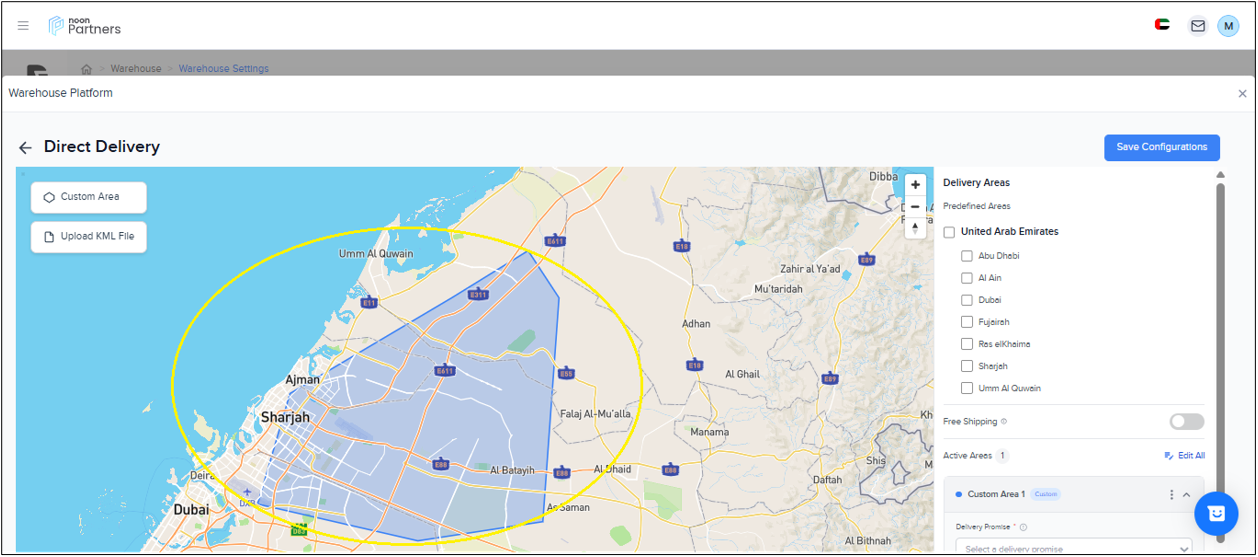The height and width of the screenshot is (557, 1258).
Task: Click the mail inbox icon
Action: point(1197,26)
